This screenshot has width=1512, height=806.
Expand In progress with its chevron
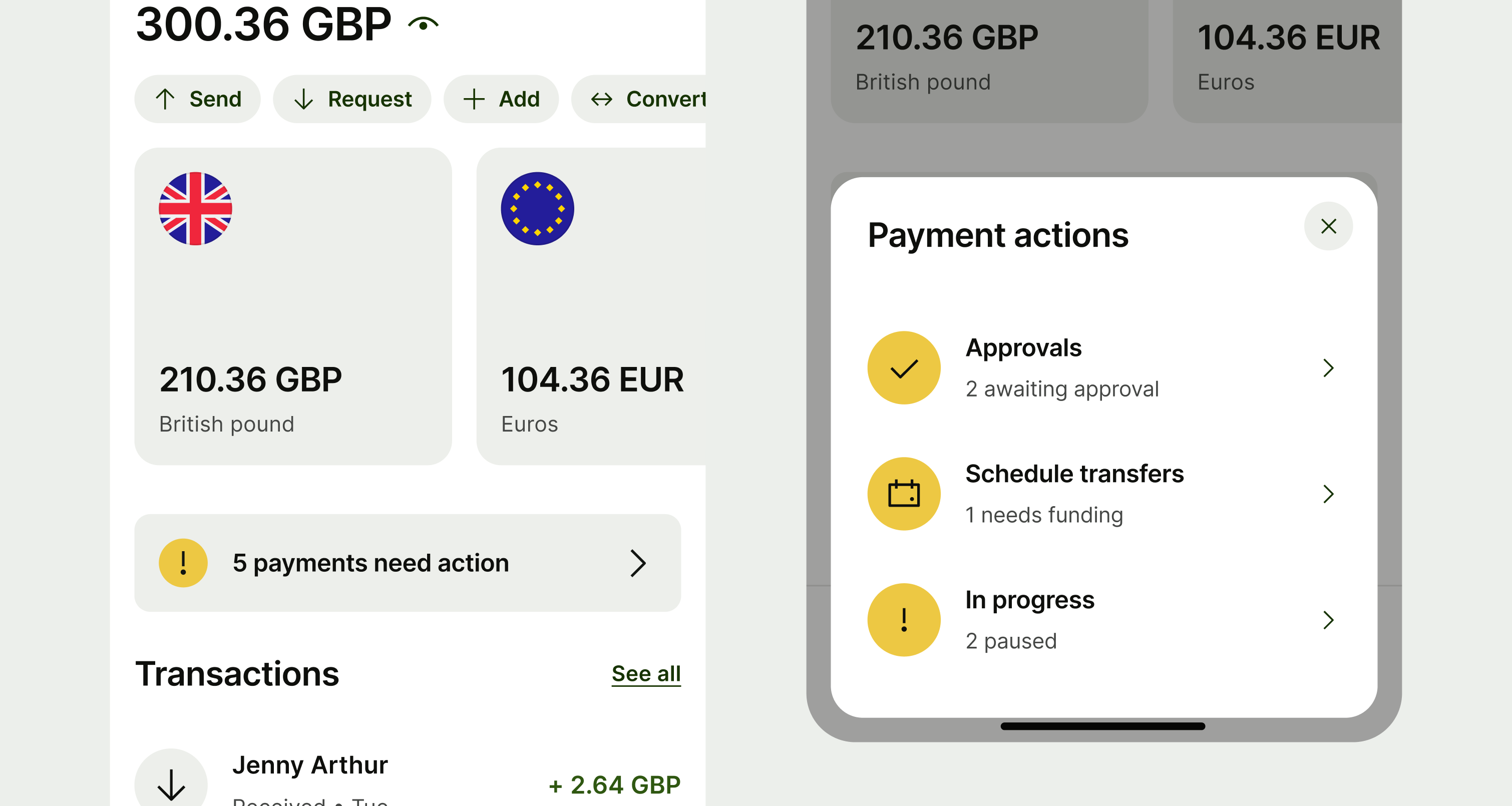coord(1328,620)
